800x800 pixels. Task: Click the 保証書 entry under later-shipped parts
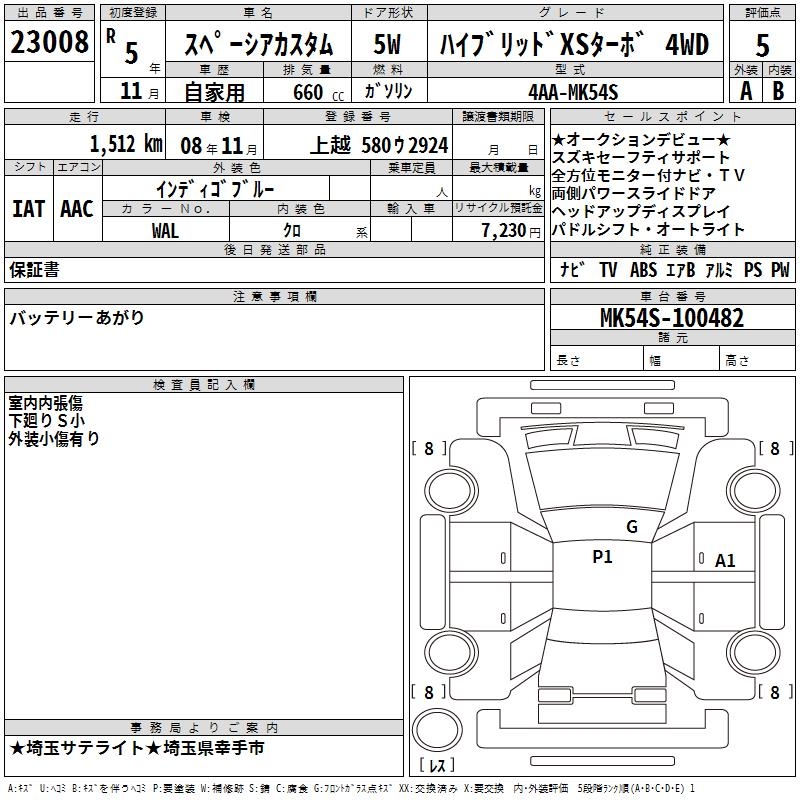click(x=34, y=270)
